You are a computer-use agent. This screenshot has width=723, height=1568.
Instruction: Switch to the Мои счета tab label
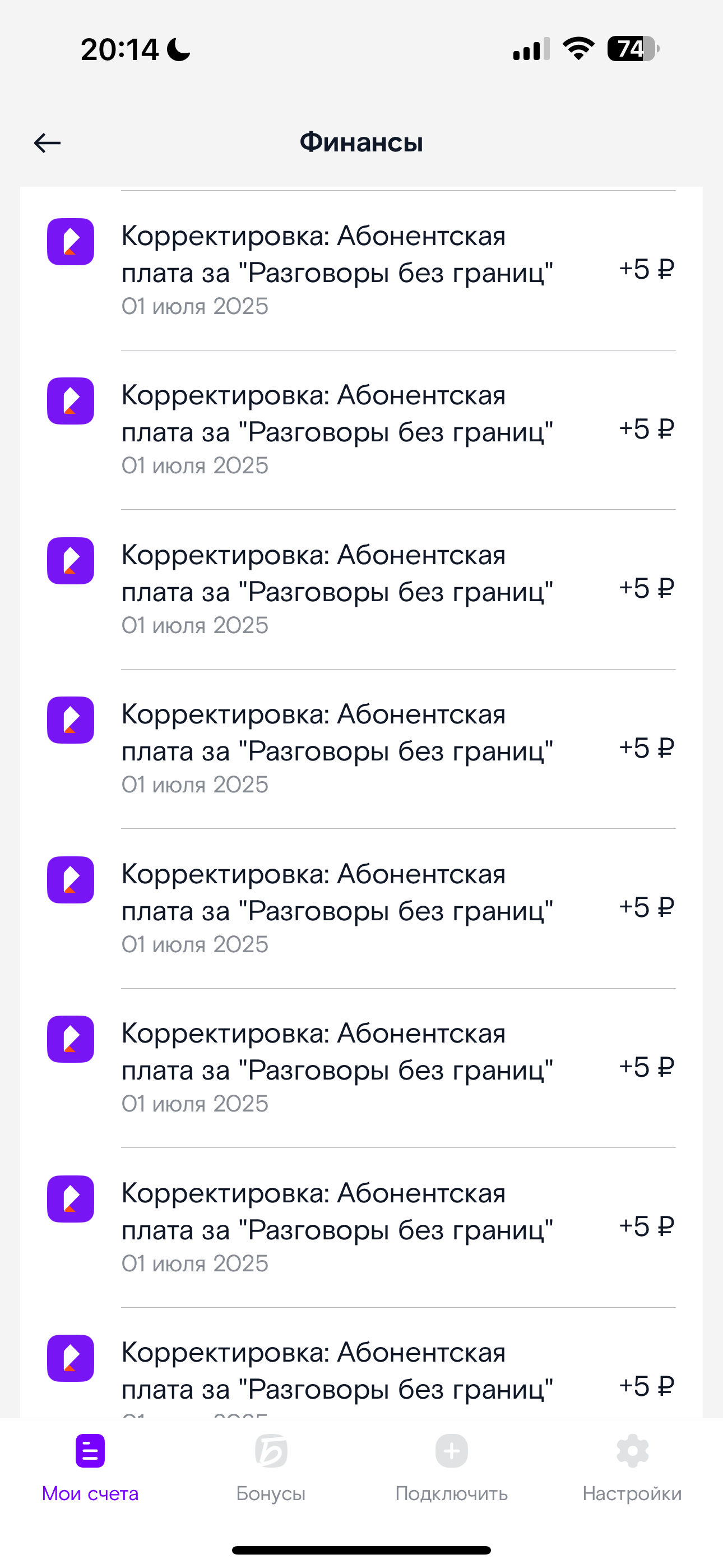[x=90, y=1494]
